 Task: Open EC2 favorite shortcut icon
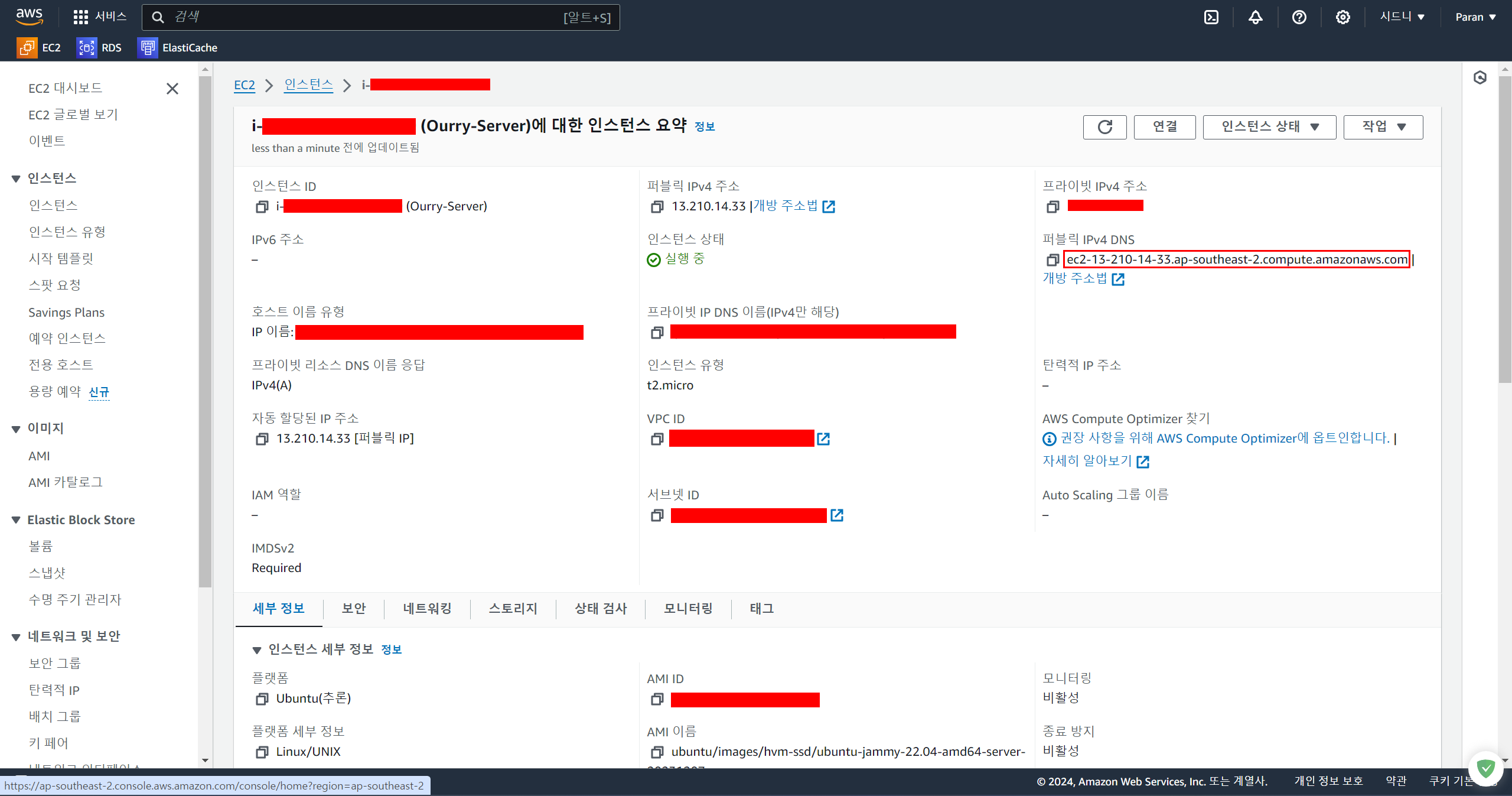27,47
